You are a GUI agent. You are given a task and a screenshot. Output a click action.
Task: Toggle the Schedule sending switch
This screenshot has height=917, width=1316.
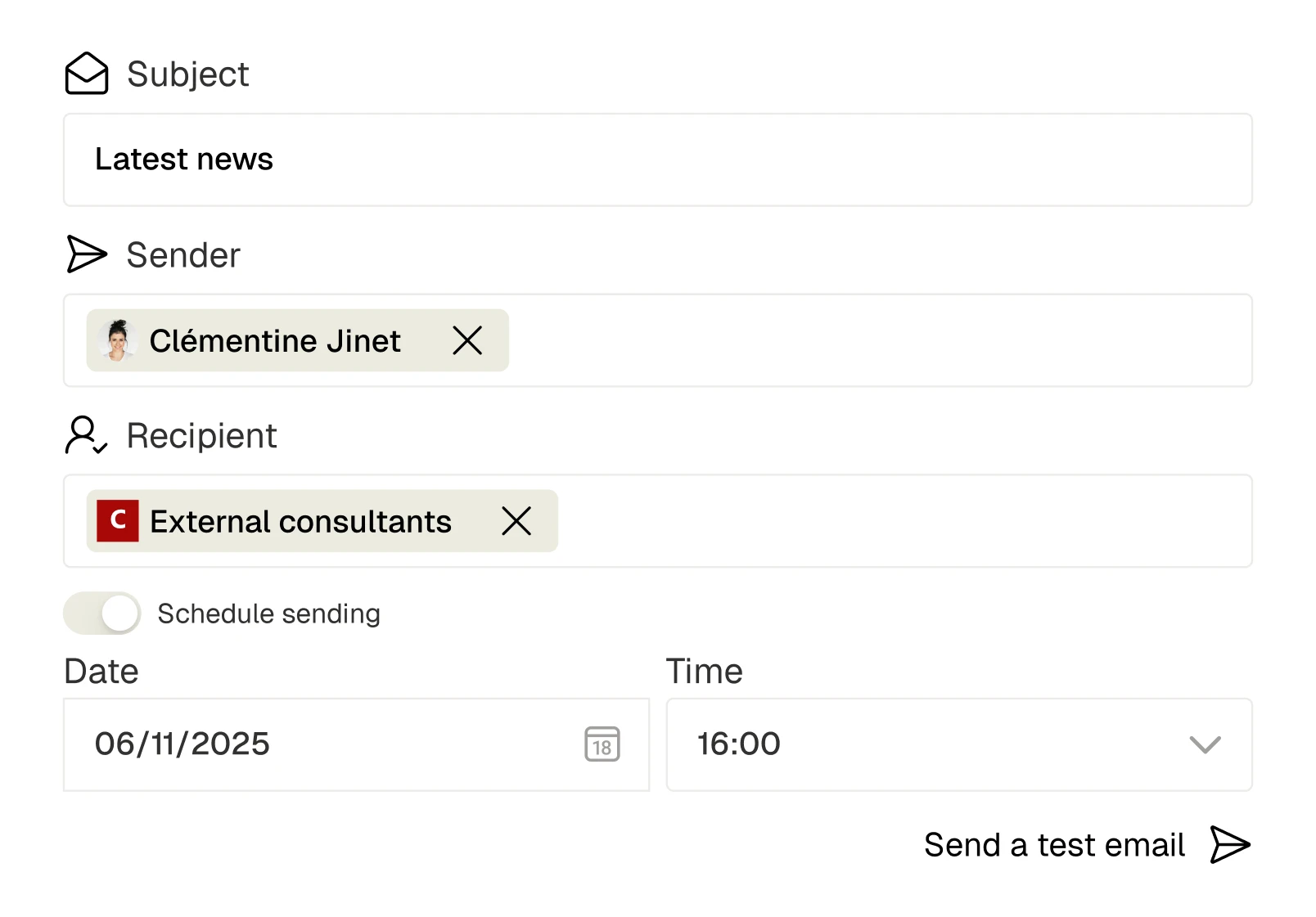(x=102, y=614)
